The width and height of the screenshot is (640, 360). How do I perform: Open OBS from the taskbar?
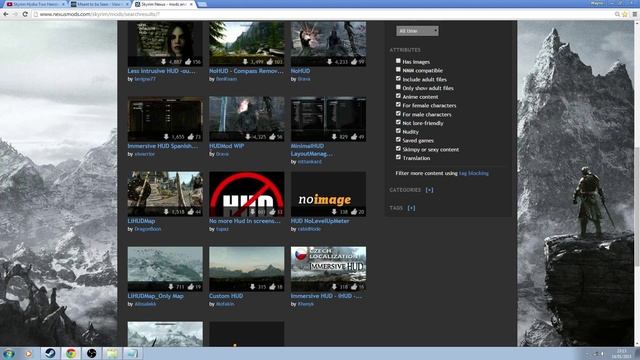click(x=91, y=353)
